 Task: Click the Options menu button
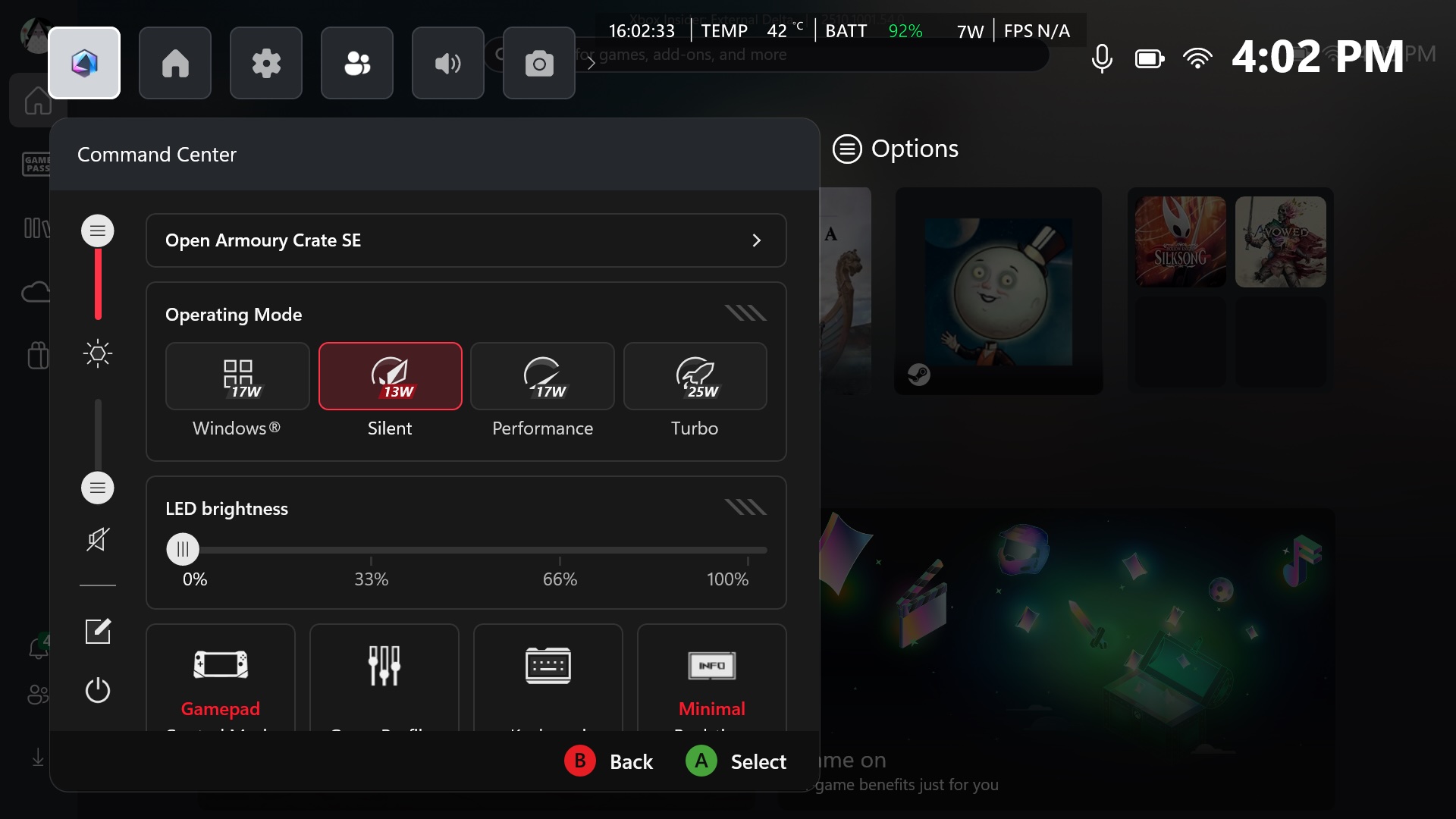[x=896, y=149]
